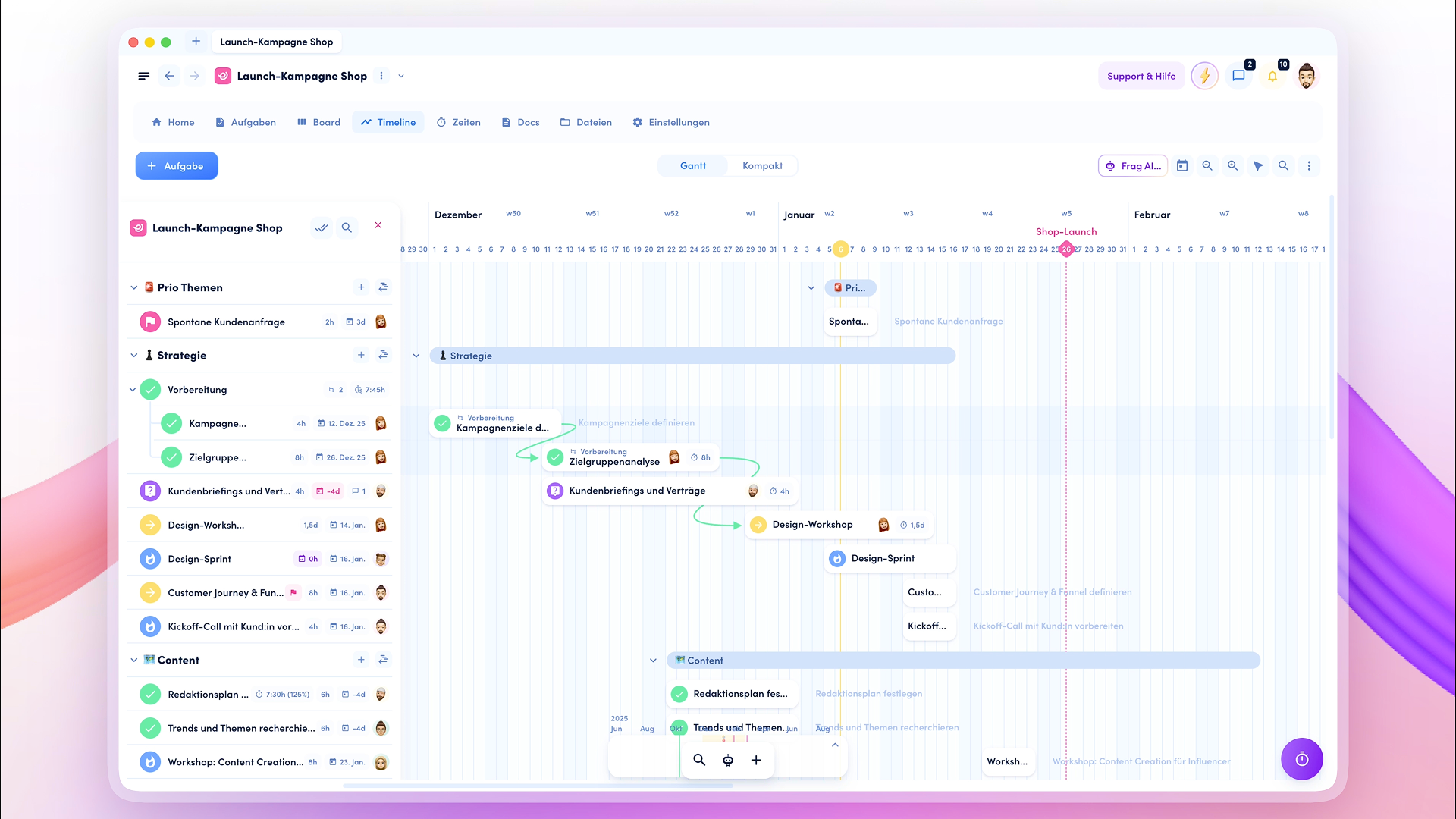Image resolution: width=1456 pixels, height=819 pixels.
Task: Switch to the Zeiten tab
Action: tap(459, 122)
